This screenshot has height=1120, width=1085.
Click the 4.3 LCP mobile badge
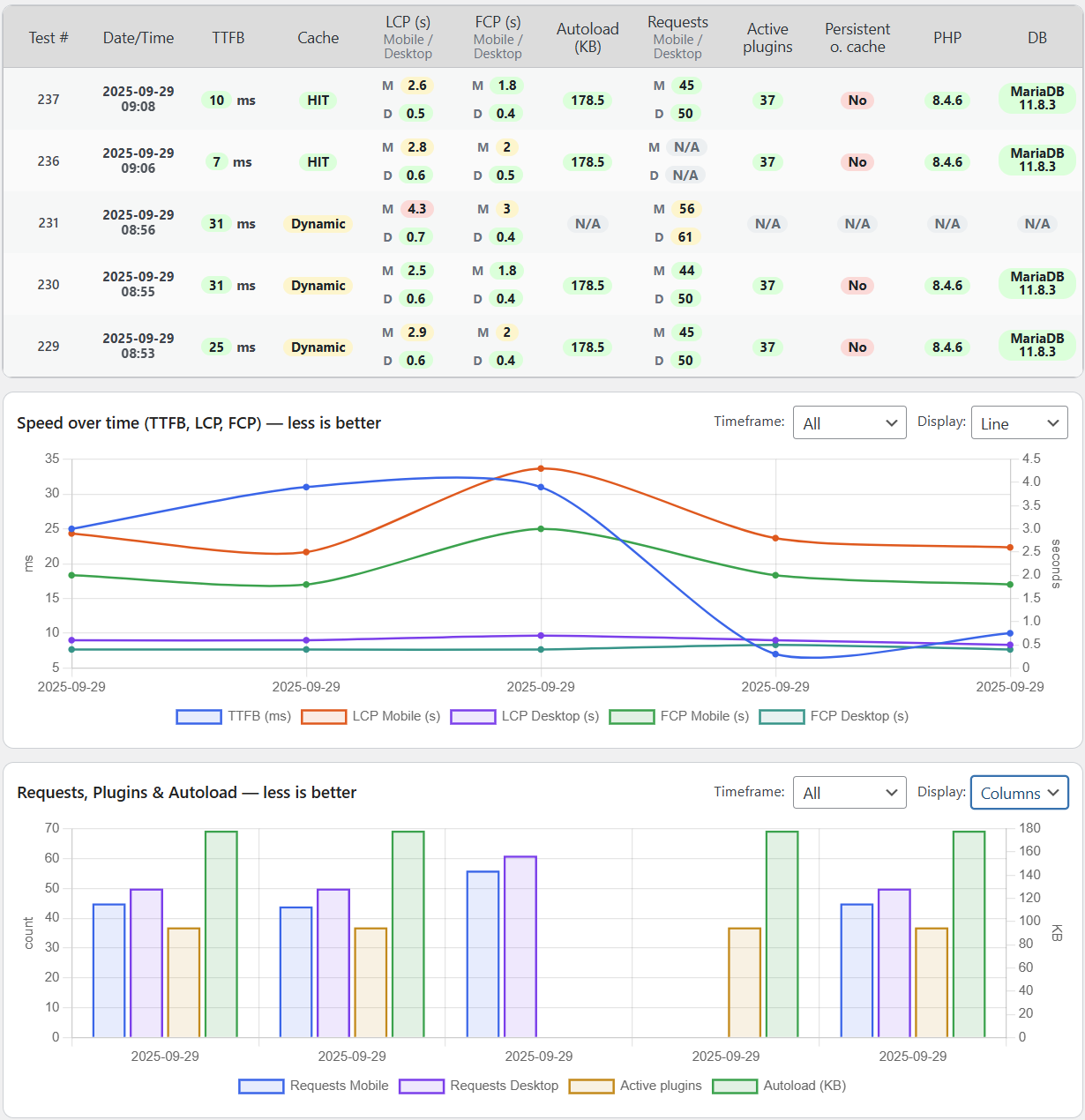point(416,209)
